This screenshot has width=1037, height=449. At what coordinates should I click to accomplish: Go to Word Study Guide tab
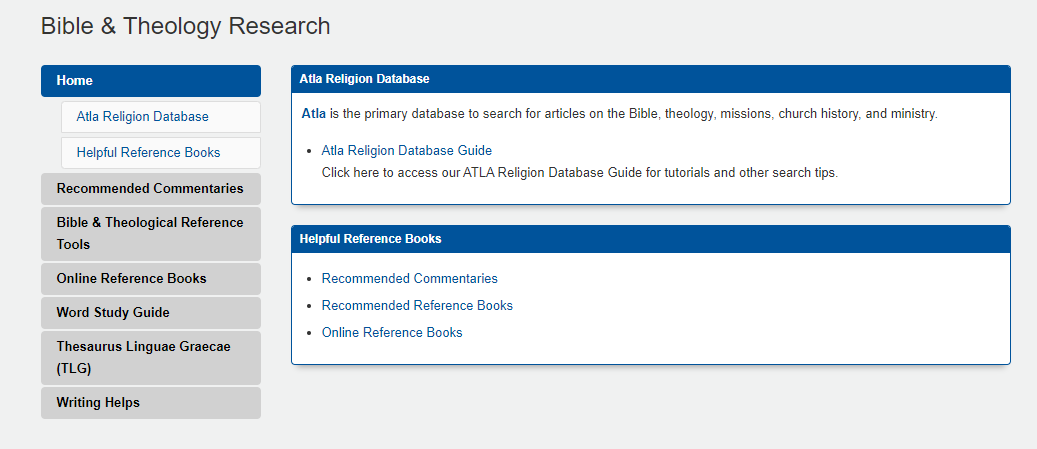pyautogui.click(x=151, y=313)
